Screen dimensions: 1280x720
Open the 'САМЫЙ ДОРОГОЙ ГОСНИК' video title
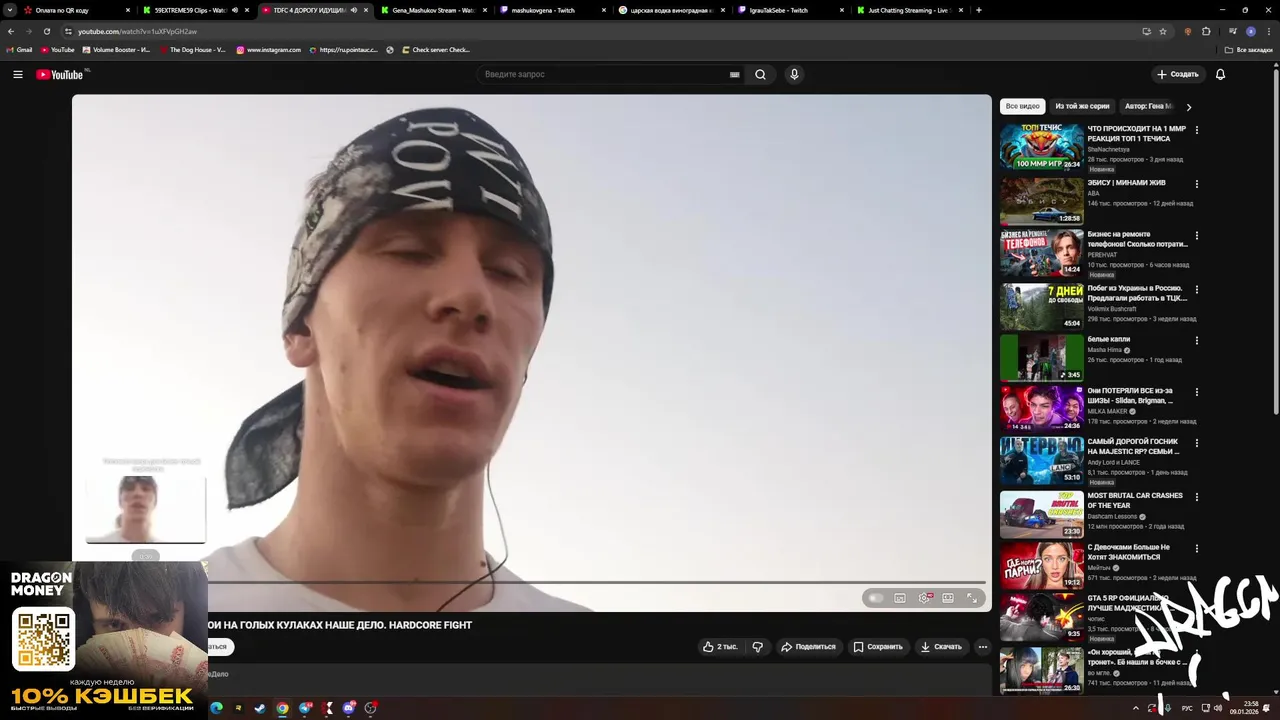[x=1133, y=446]
